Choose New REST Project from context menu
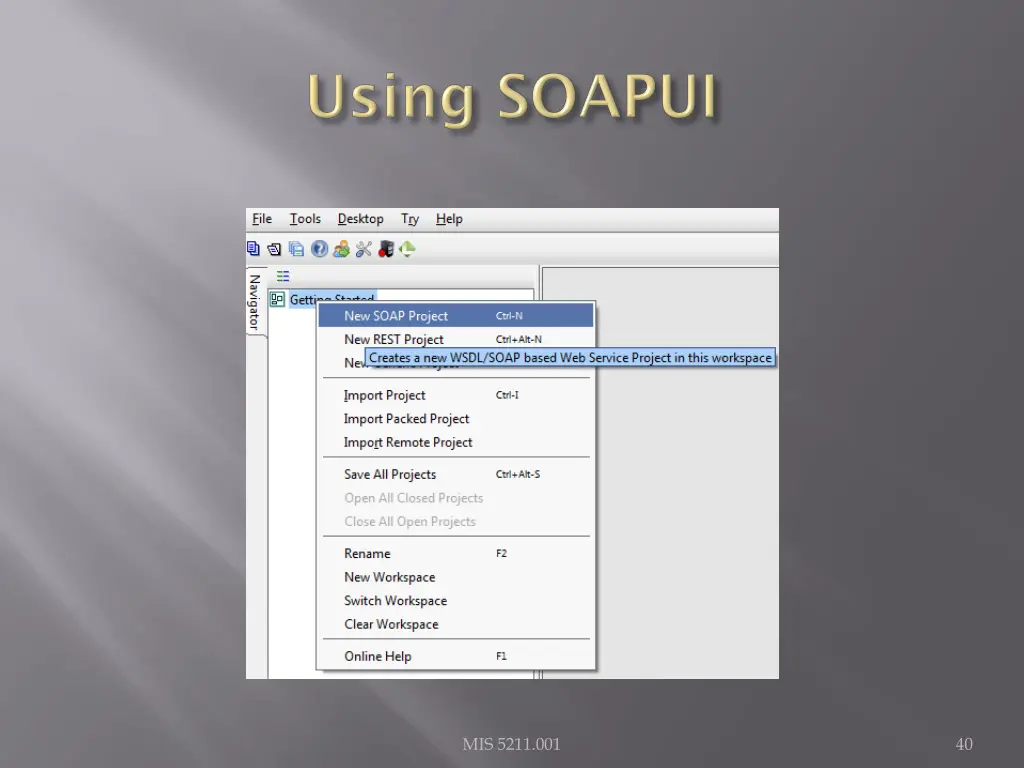Viewport: 1024px width, 768px height. point(456,339)
